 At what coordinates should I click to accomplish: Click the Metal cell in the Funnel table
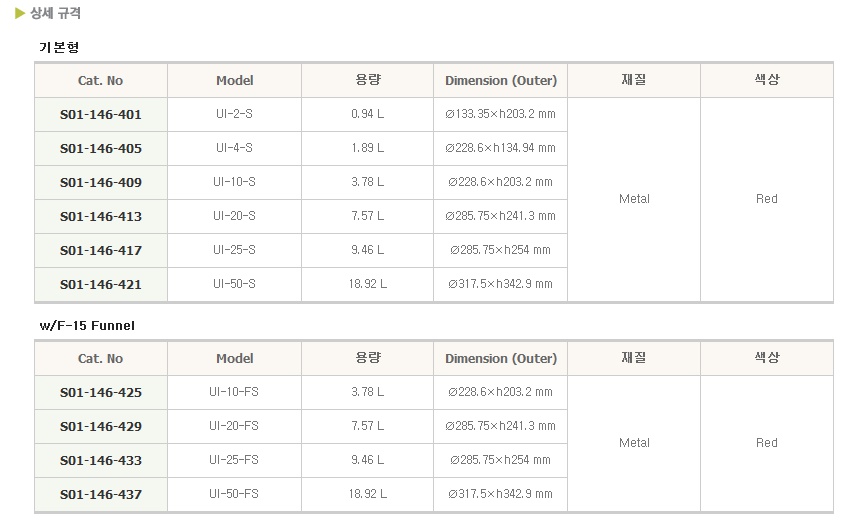click(634, 443)
